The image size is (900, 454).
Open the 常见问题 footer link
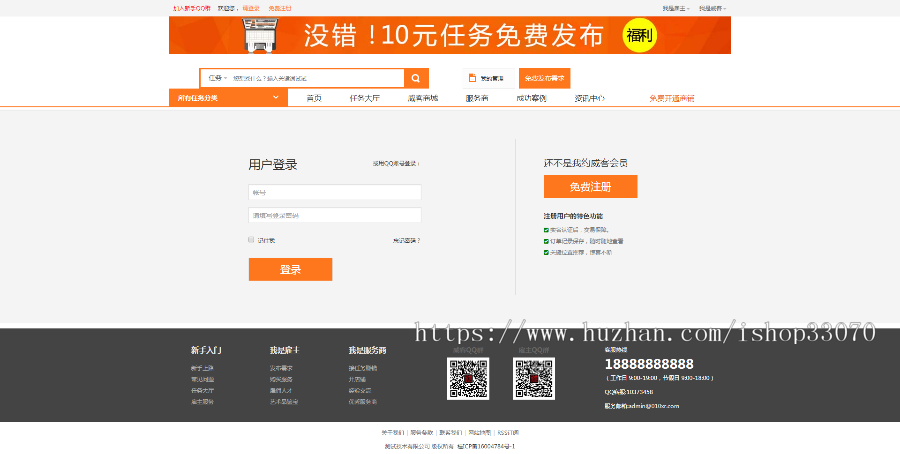pyautogui.click(x=202, y=379)
